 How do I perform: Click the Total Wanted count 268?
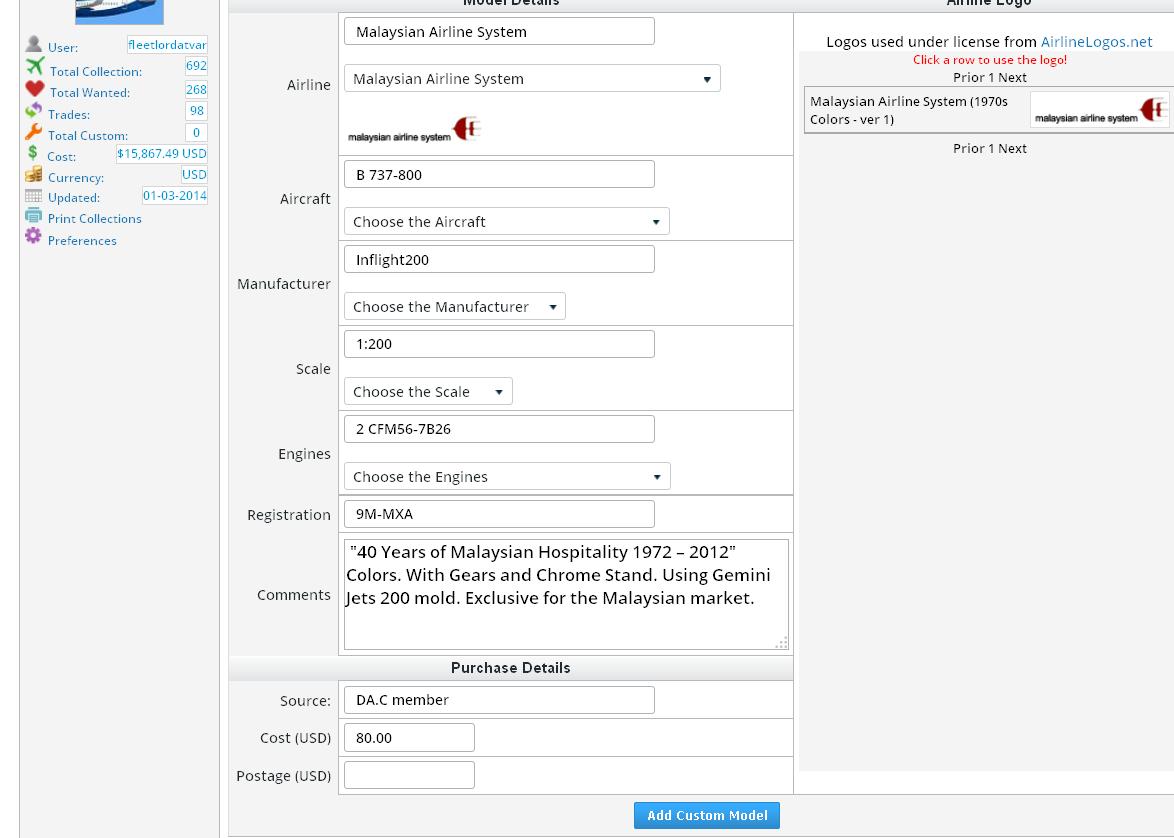[x=196, y=89]
